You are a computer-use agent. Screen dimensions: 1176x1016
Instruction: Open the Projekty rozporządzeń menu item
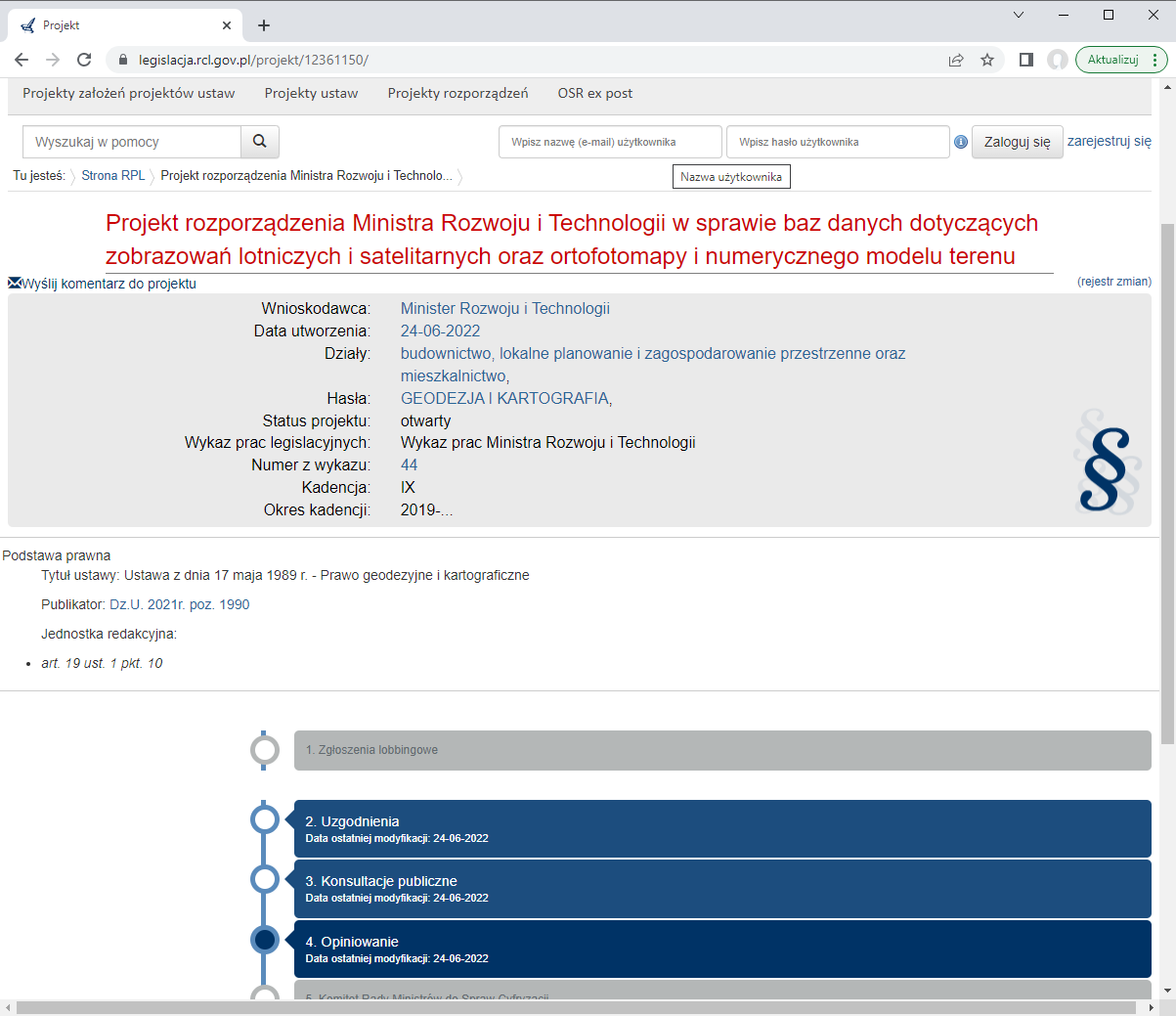click(457, 94)
